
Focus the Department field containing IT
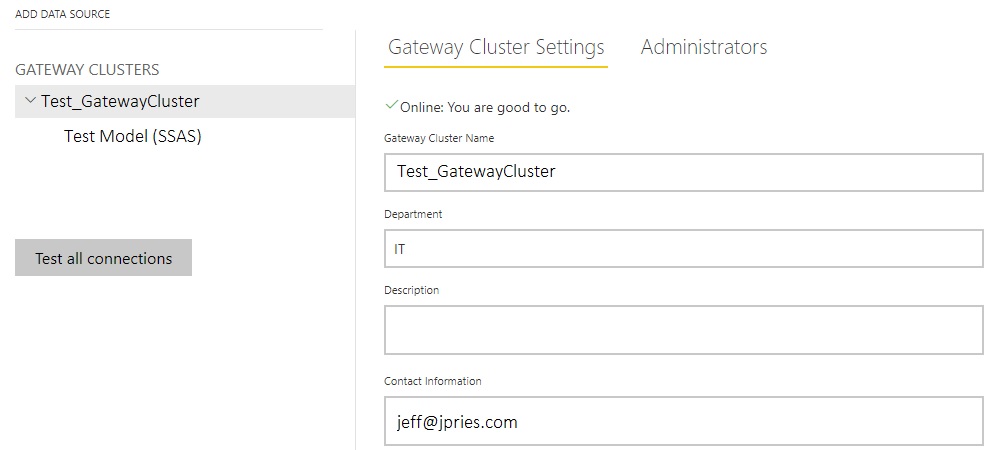(684, 249)
